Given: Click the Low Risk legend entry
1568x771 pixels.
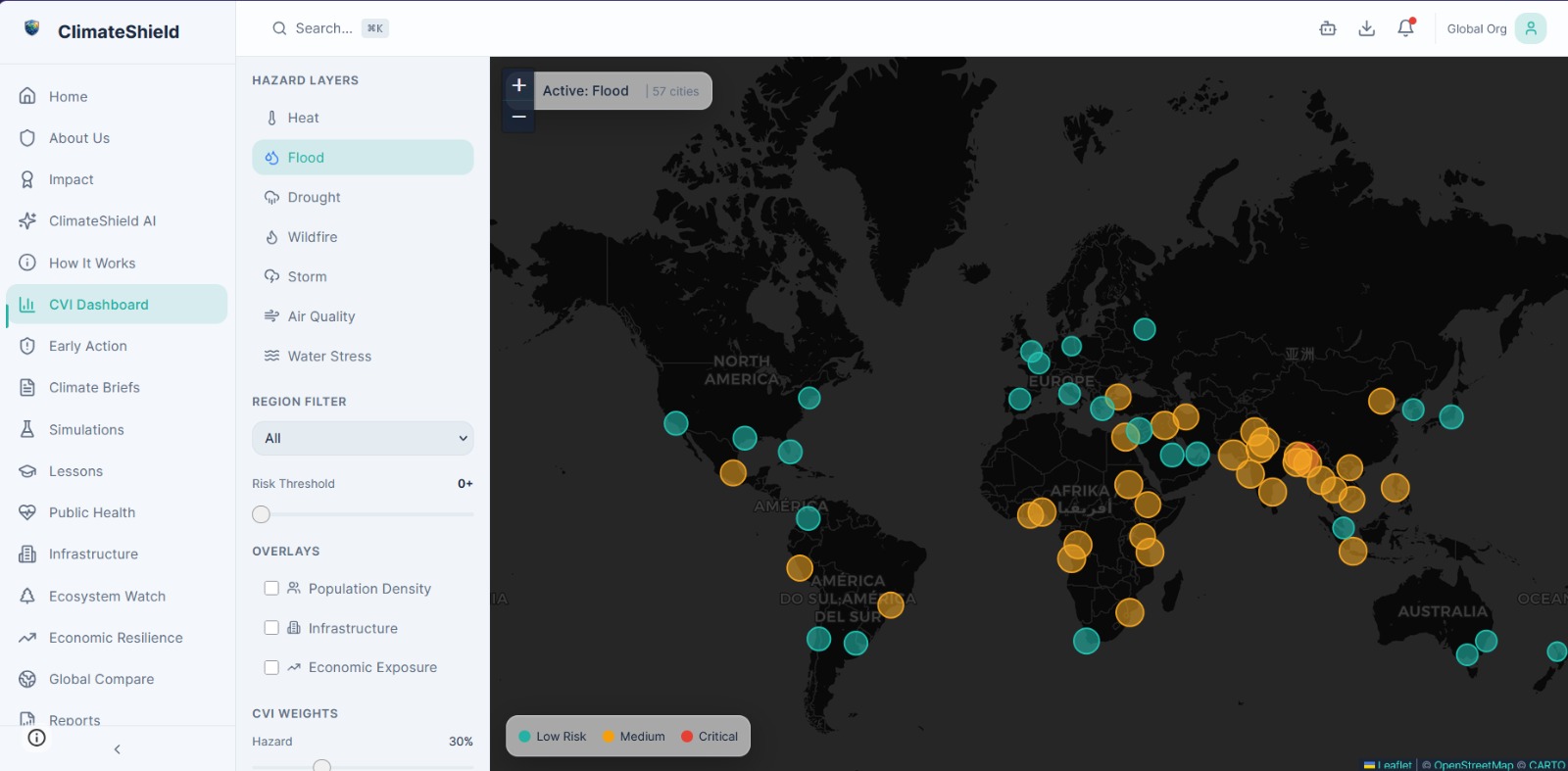Looking at the screenshot, I should pos(552,737).
